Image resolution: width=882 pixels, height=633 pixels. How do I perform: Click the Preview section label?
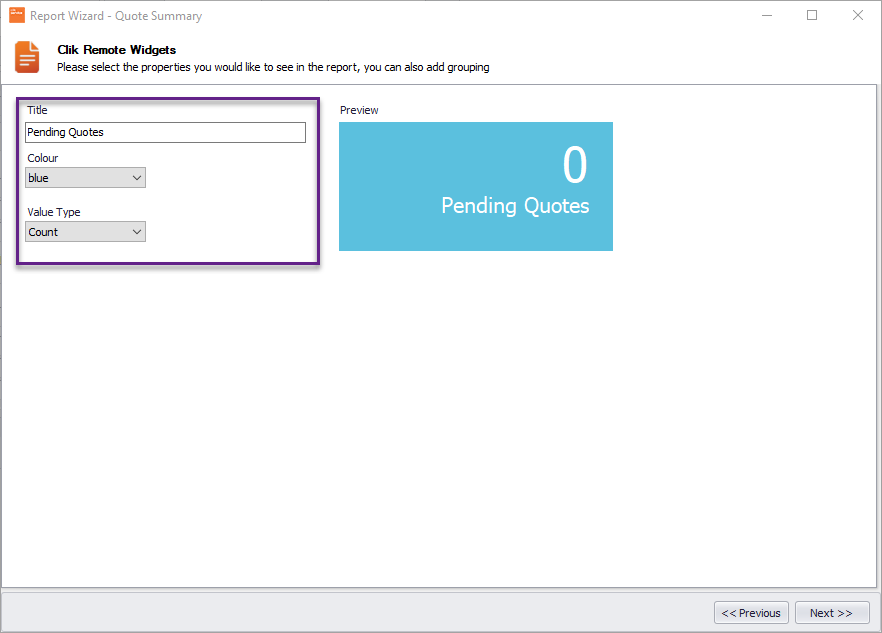coord(358,110)
